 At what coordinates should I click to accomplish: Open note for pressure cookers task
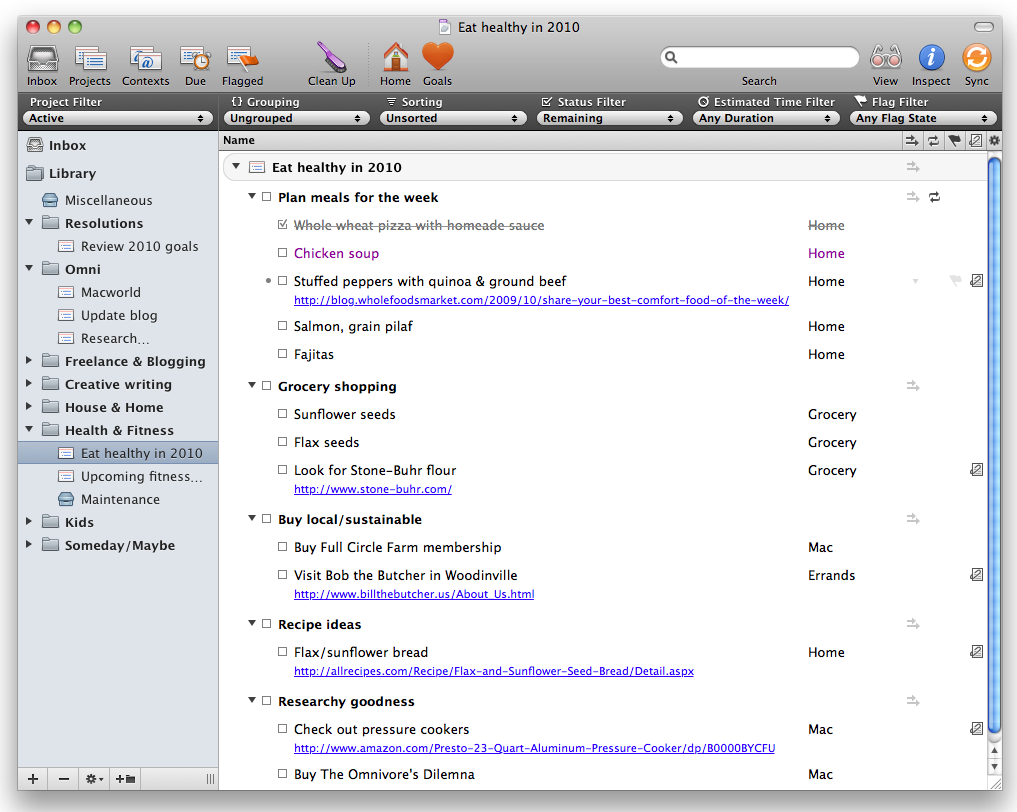[976, 729]
